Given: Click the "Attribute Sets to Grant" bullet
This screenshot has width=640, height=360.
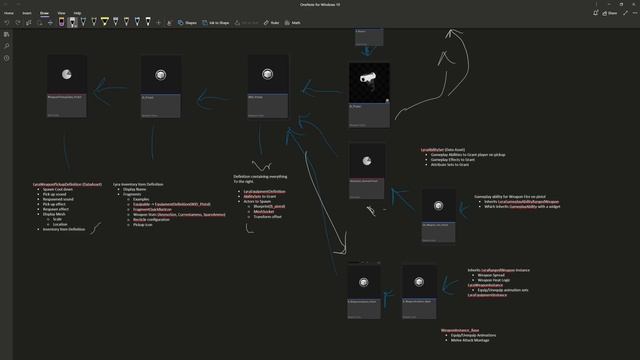Looking at the screenshot, I should pyautogui.click(x=450, y=164).
